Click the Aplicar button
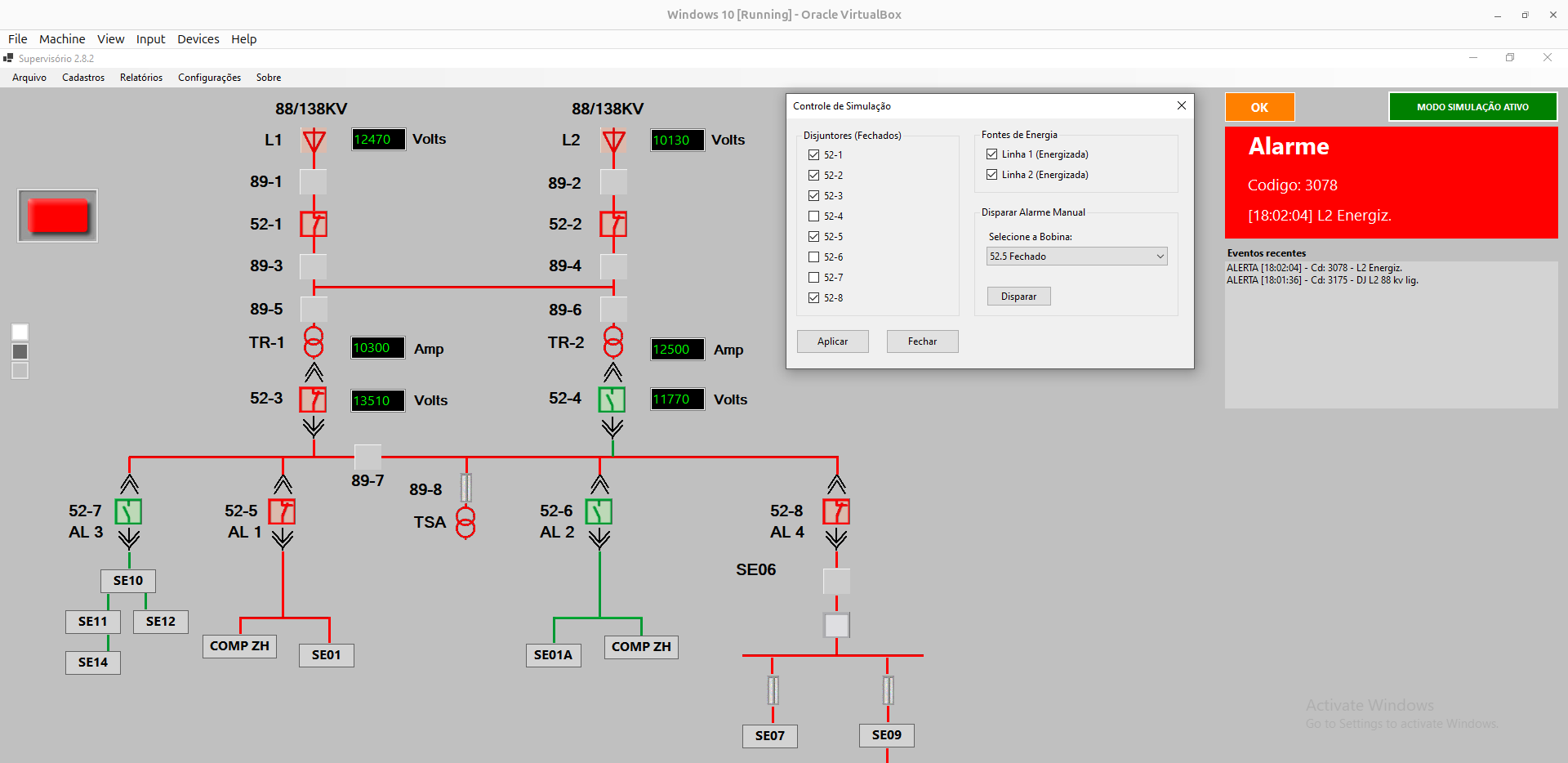Viewport: 1568px width, 763px height. pyautogui.click(x=833, y=341)
